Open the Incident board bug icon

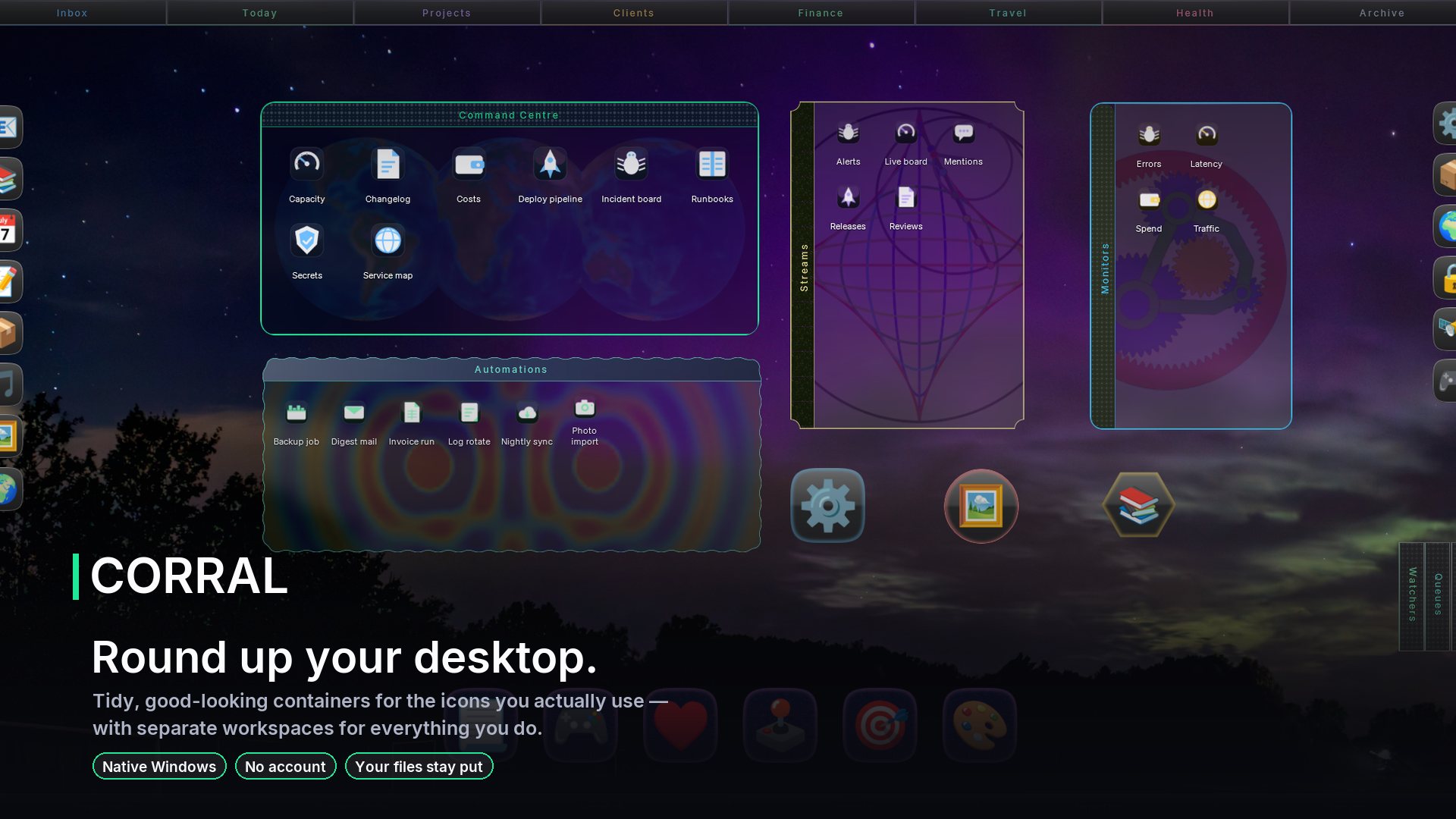click(x=631, y=164)
